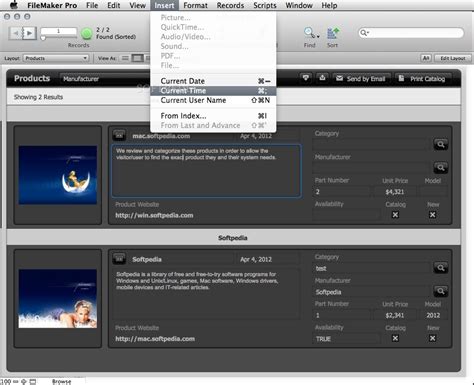Click the zoom-in icon in status bar
The height and width of the screenshot is (385, 474).
click(x=24, y=381)
